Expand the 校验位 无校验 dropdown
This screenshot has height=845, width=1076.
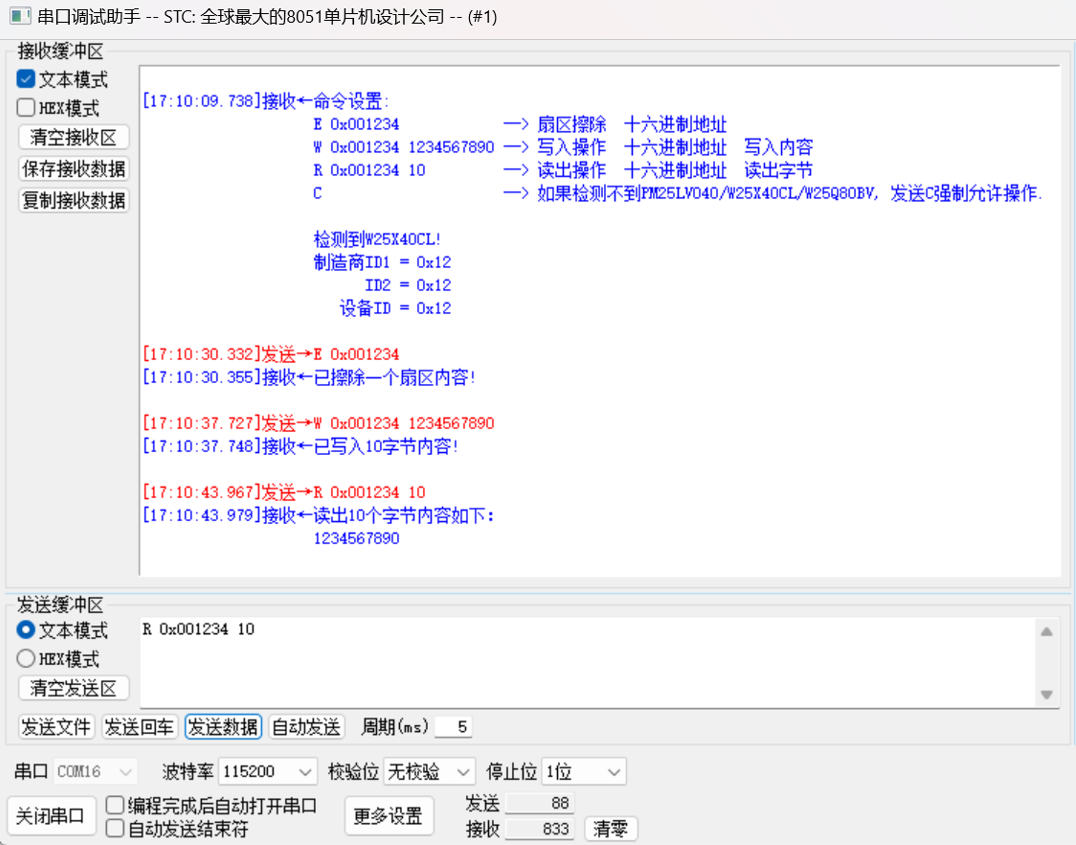430,772
